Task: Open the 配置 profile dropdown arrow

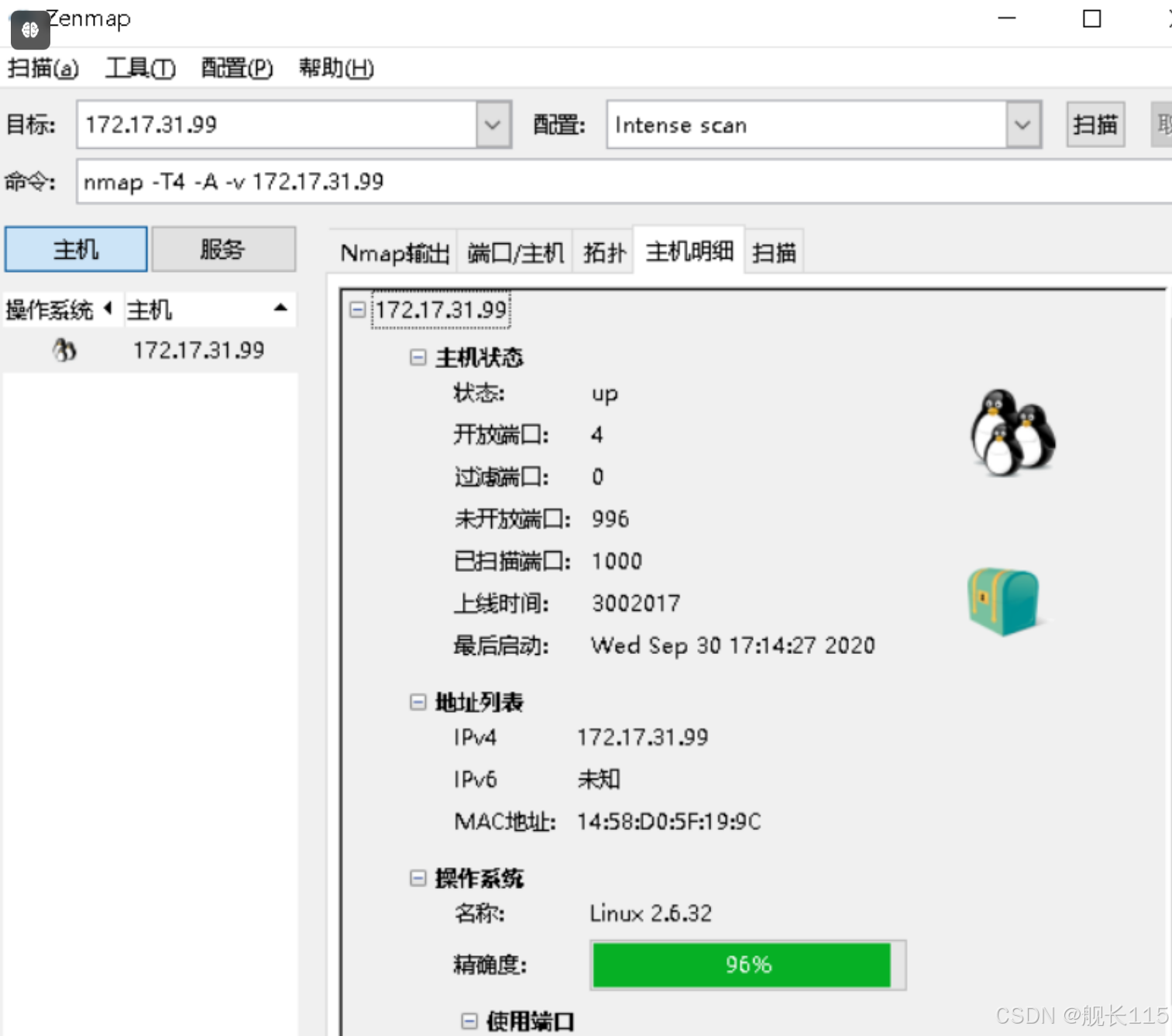Action: click(x=1022, y=124)
